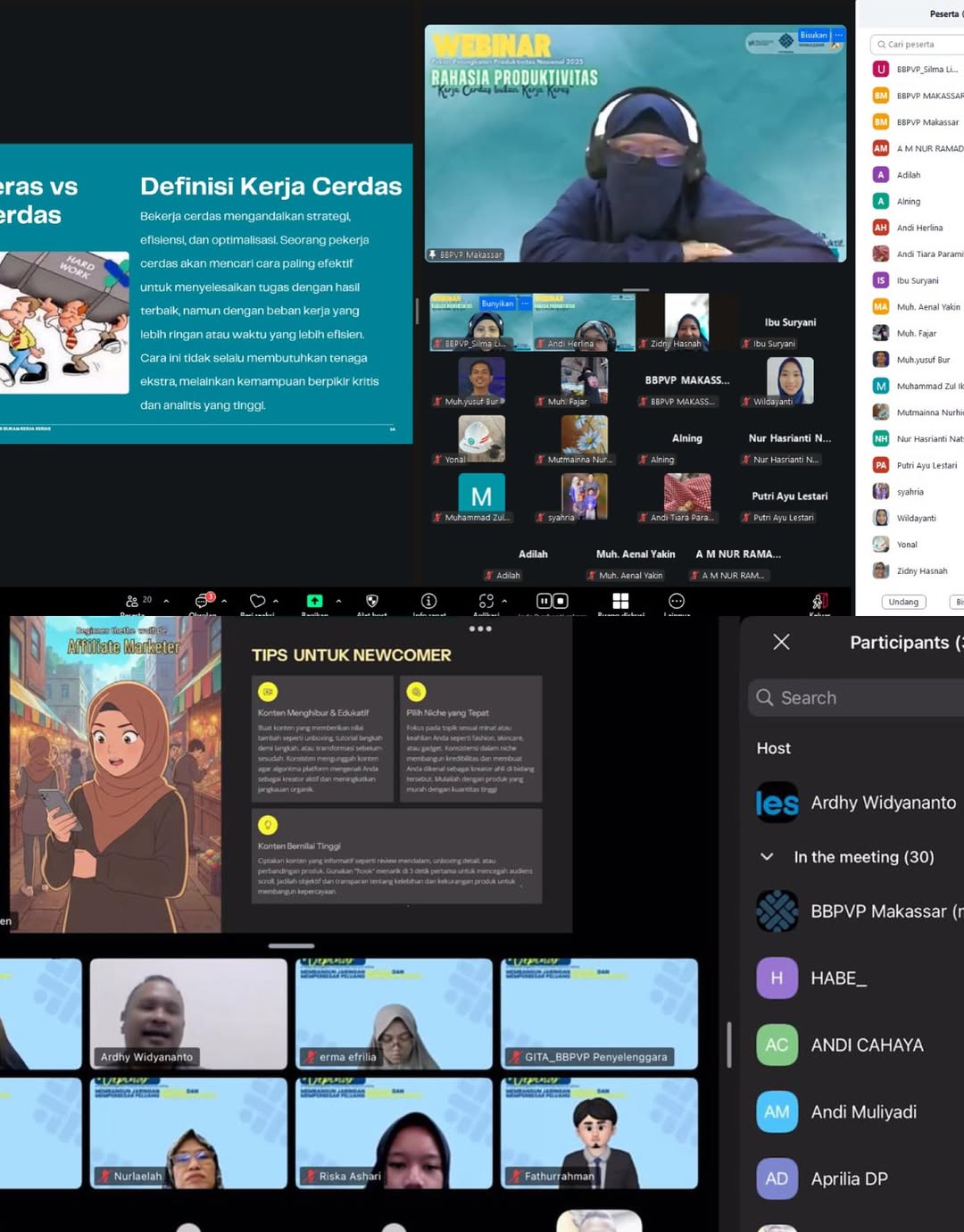Click the Undang (Invite) button

click(x=903, y=602)
